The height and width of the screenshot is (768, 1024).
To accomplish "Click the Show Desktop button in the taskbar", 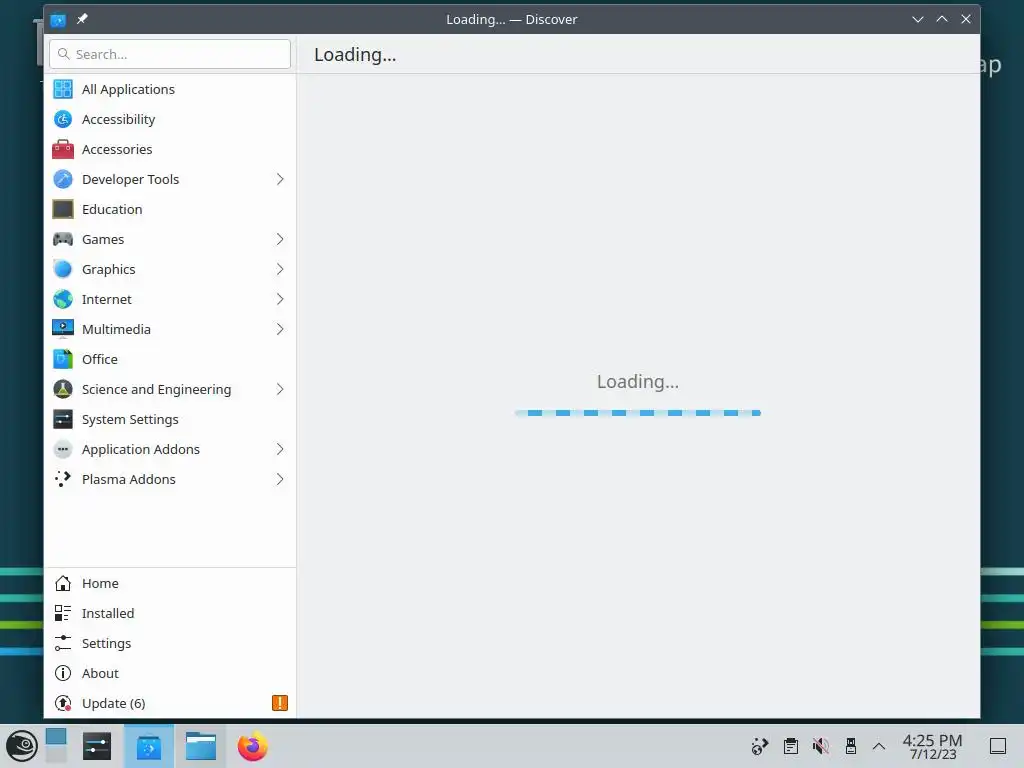I will [x=997, y=746].
